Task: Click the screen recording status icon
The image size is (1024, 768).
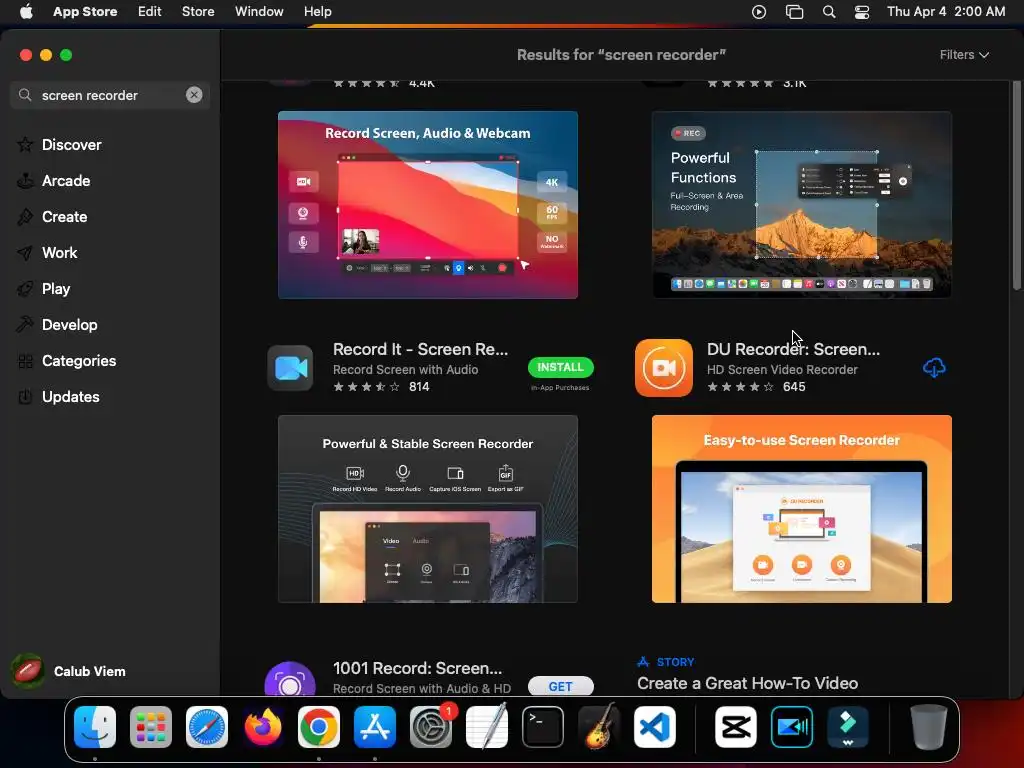Action: pyautogui.click(x=759, y=12)
